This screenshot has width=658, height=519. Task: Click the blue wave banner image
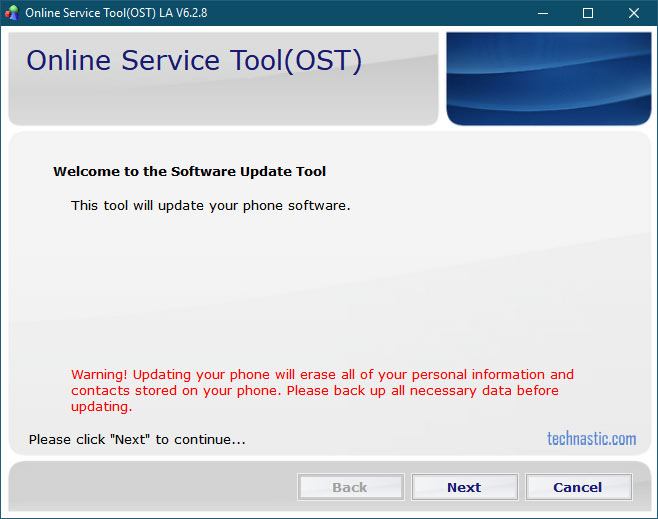[x=548, y=78]
